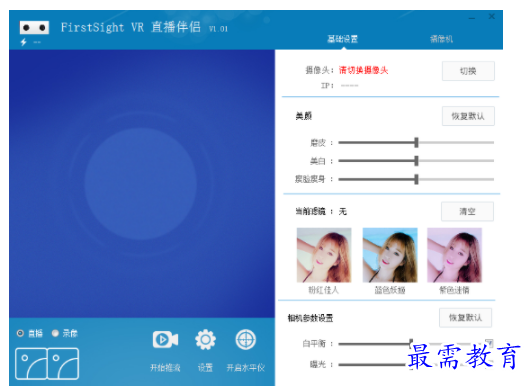Enable the level meter crosshair icon
The image size is (529, 388).
pos(245,339)
